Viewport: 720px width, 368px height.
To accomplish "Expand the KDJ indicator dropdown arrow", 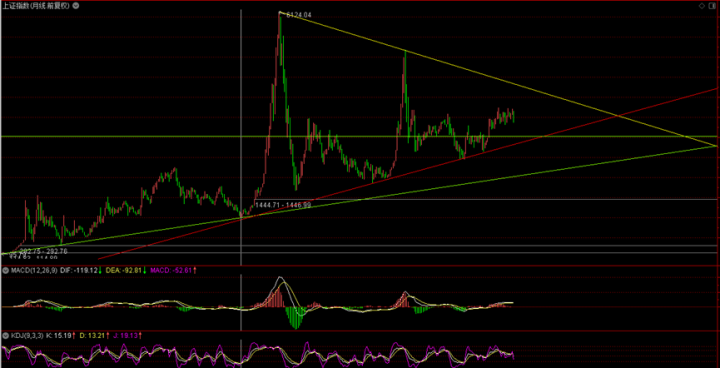I will [5, 336].
